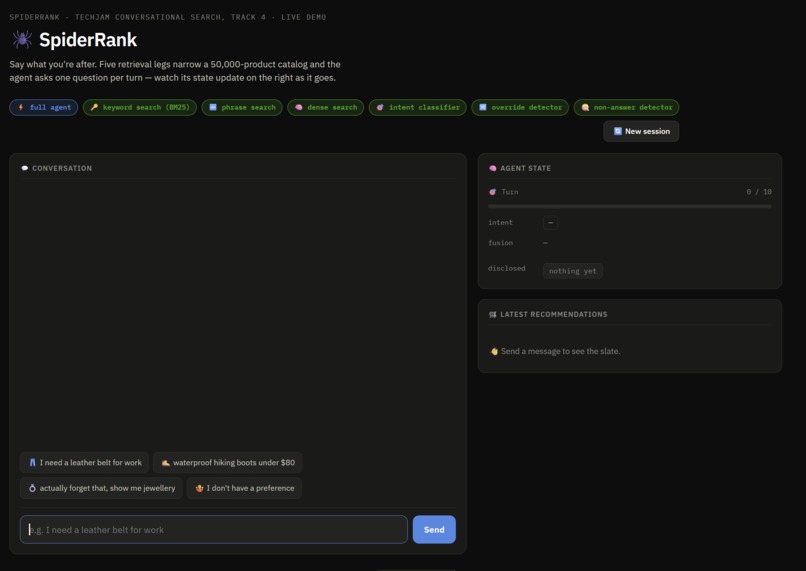Click the ring icon on the jewellery suggestion

coord(32,488)
